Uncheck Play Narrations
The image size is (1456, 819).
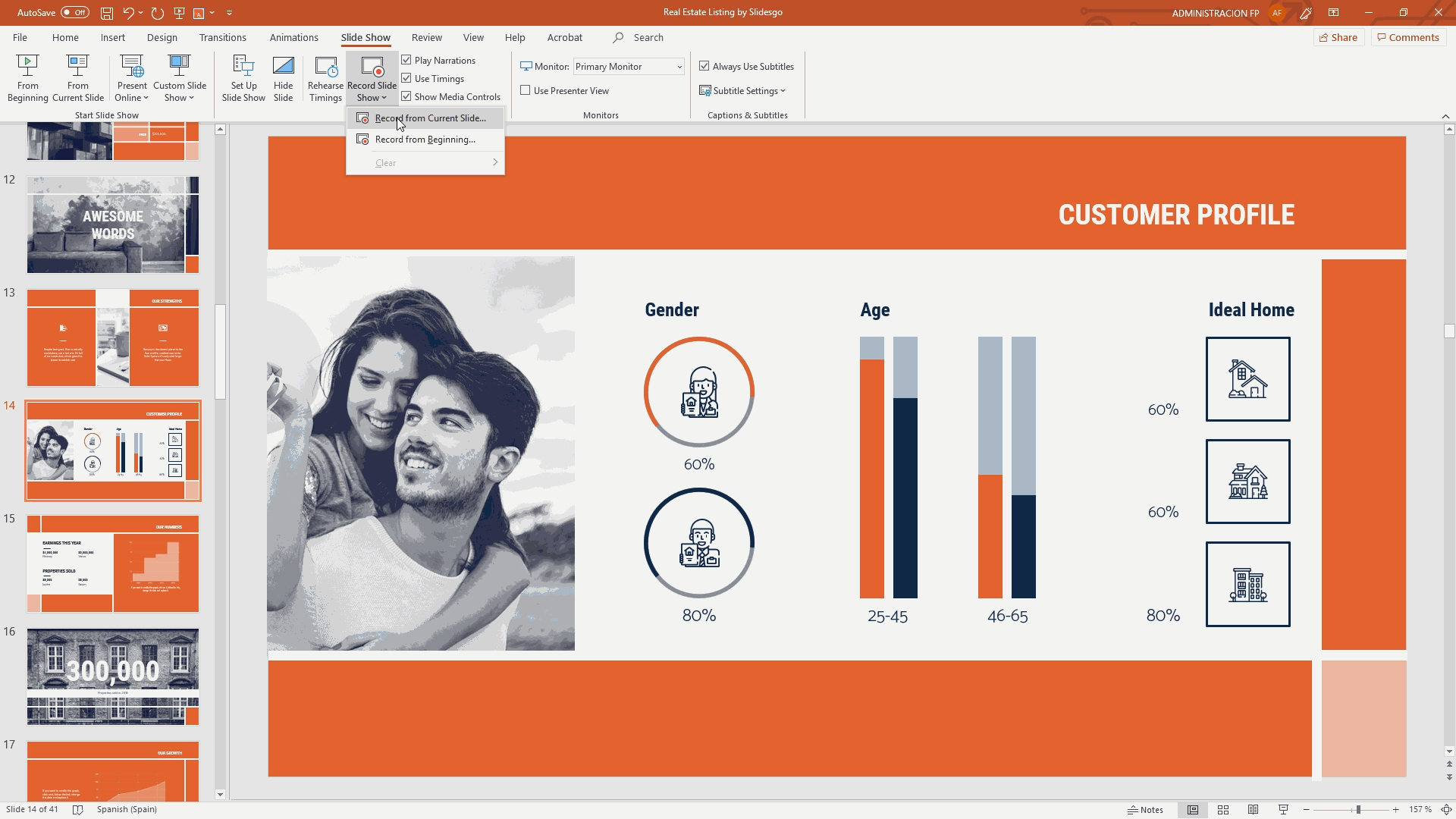(x=406, y=60)
